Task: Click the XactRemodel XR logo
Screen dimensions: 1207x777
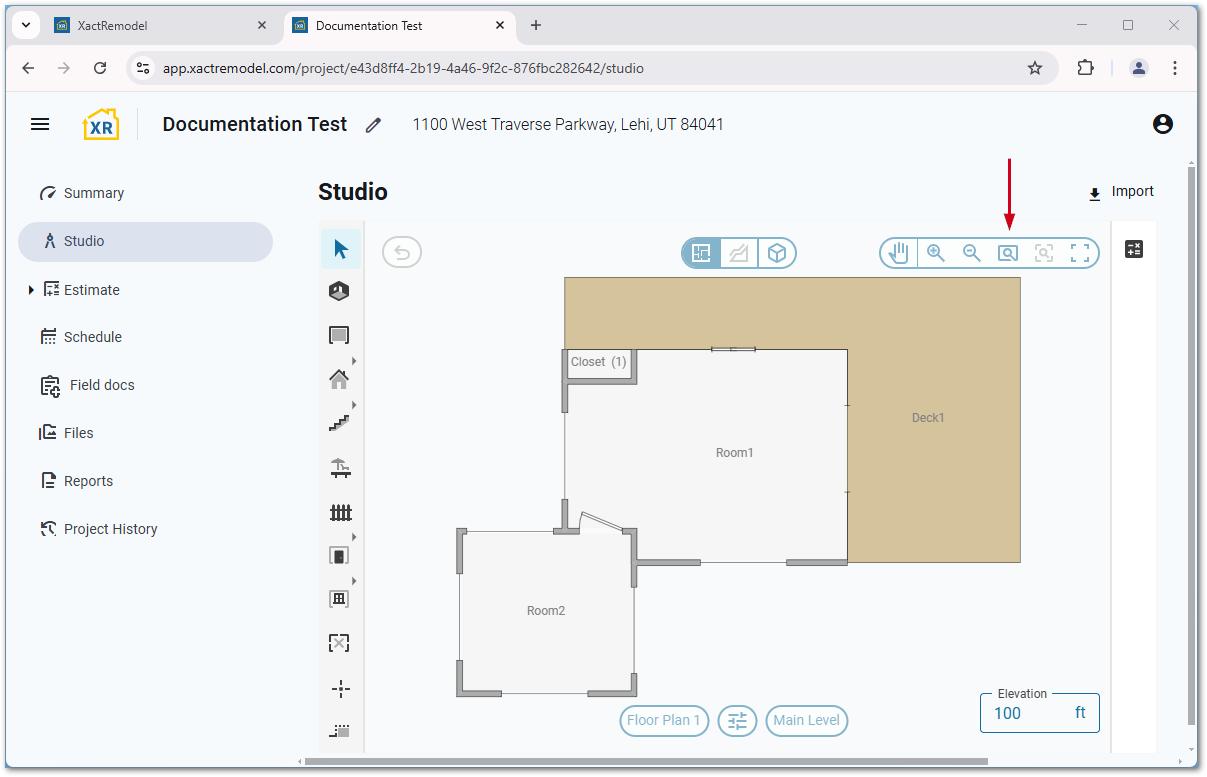Action: pyautogui.click(x=101, y=124)
